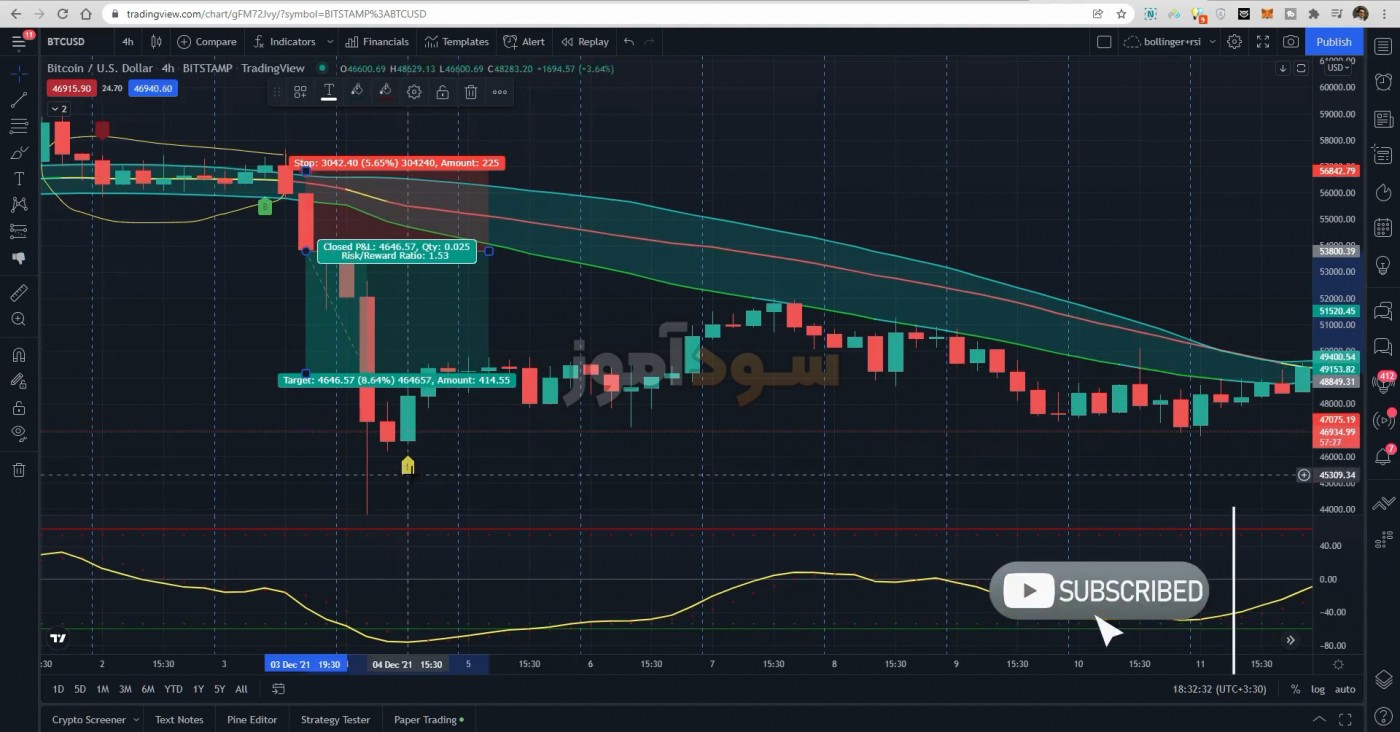
Task: Open the Crypto Screener tab
Action: click(x=94, y=719)
